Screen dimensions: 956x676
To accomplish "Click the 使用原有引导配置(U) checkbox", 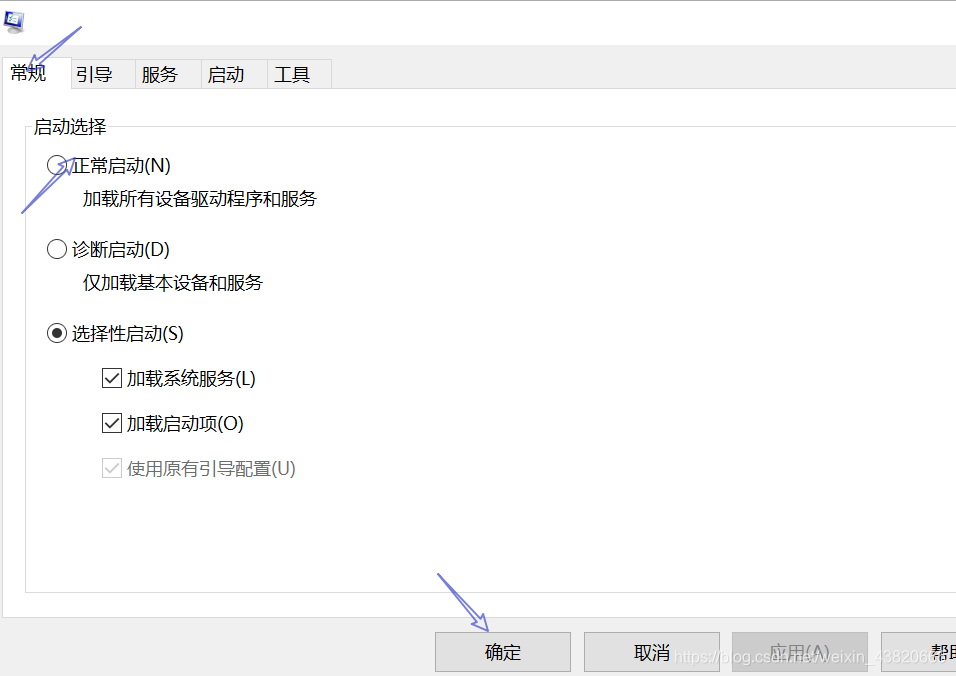I will click(x=112, y=468).
